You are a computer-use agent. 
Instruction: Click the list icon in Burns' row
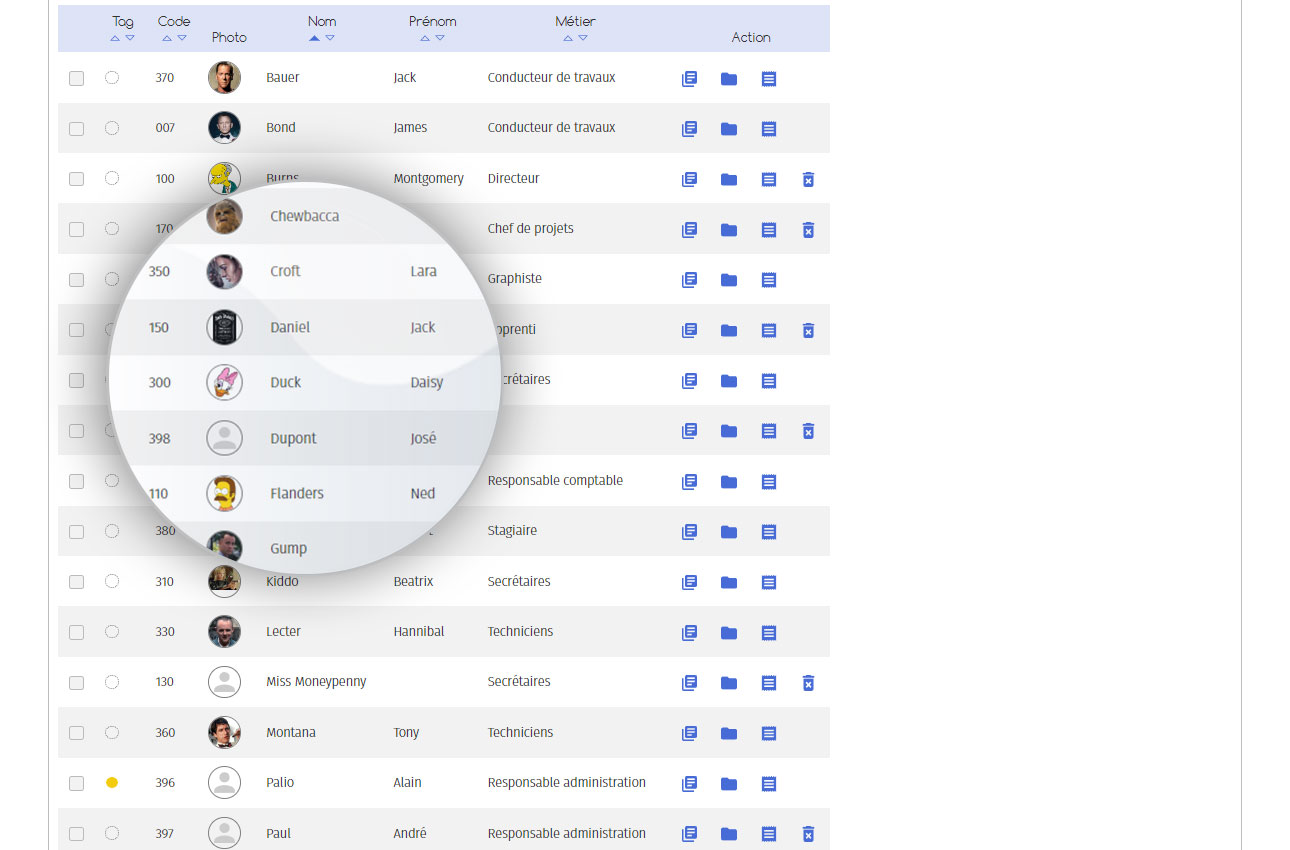point(768,180)
